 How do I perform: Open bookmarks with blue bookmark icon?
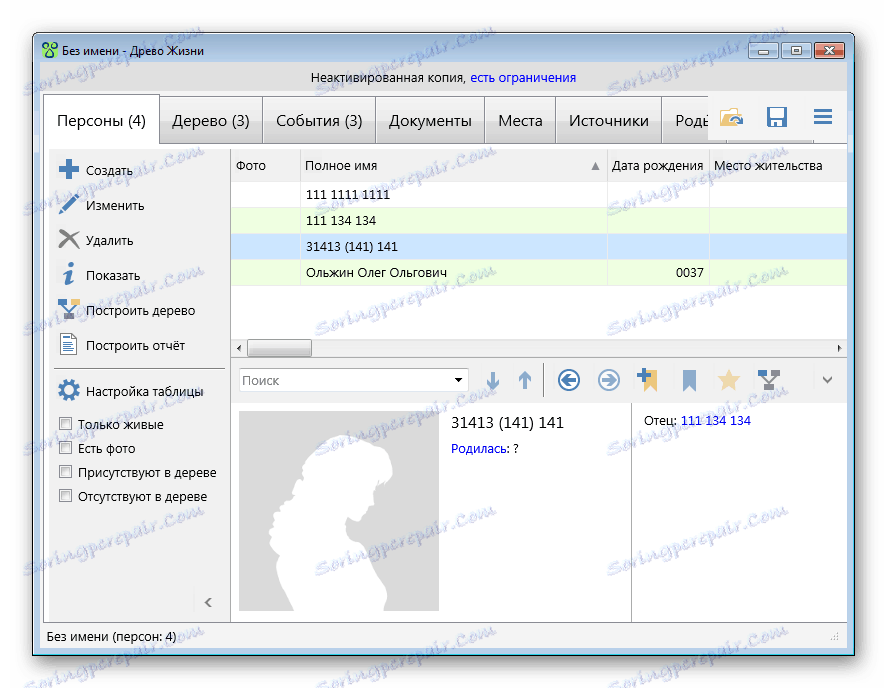tap(689, 380)
